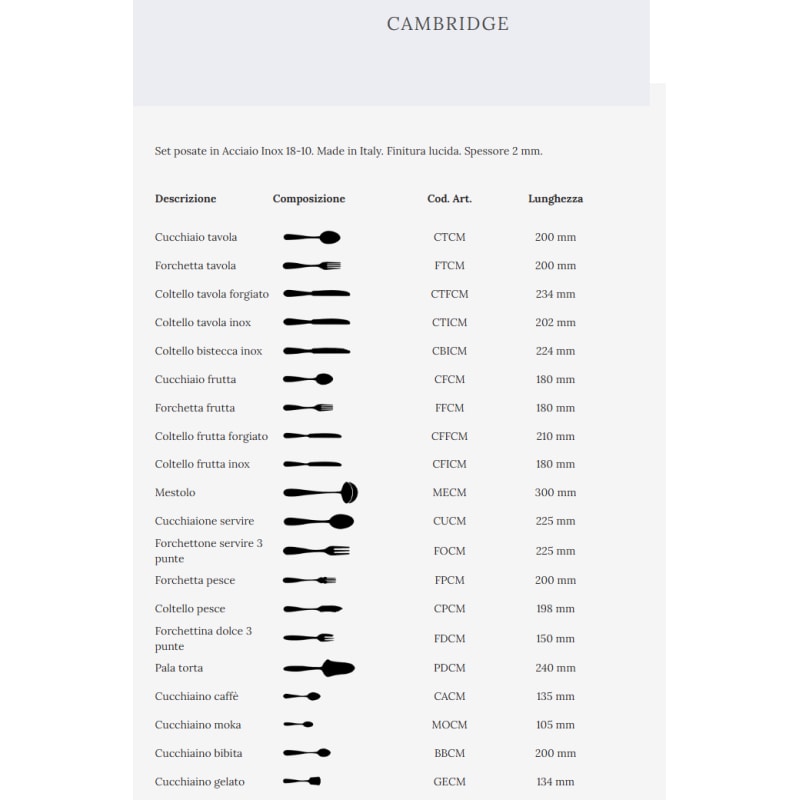Select the ladle icon next to Mestolo

click(x=320, y=493)
